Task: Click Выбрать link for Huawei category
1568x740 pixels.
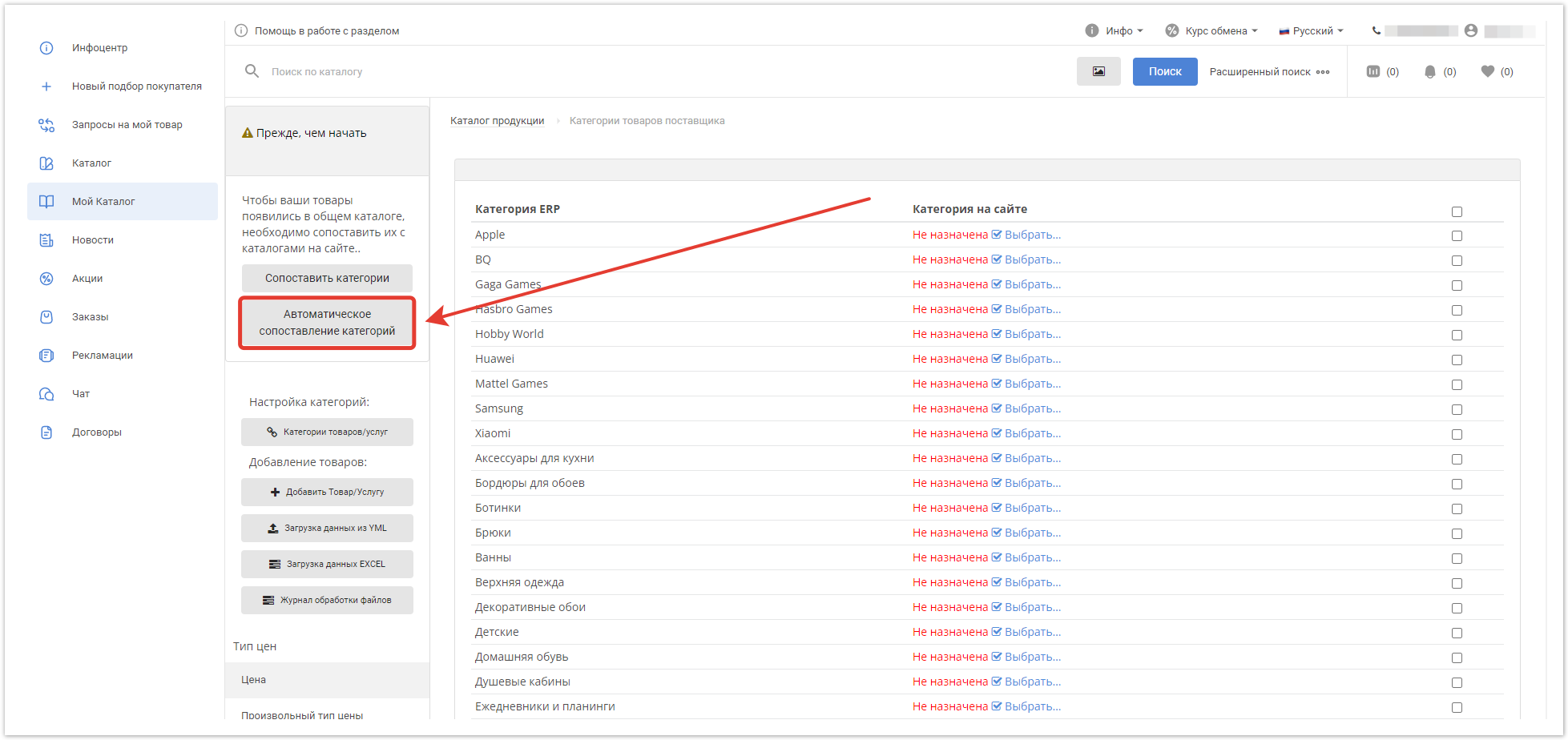Action: coord(1031,359)
